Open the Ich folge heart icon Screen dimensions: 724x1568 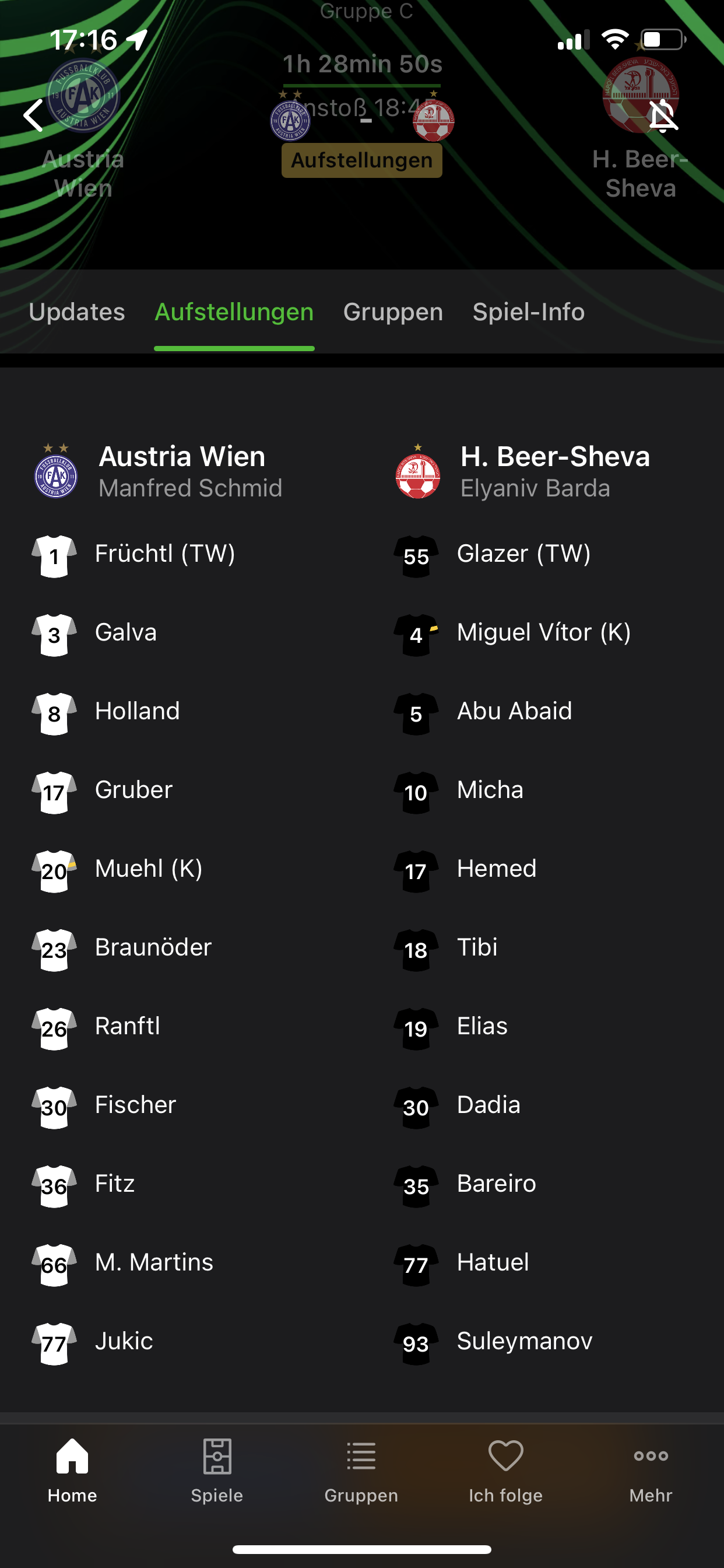pos(505,1457)
